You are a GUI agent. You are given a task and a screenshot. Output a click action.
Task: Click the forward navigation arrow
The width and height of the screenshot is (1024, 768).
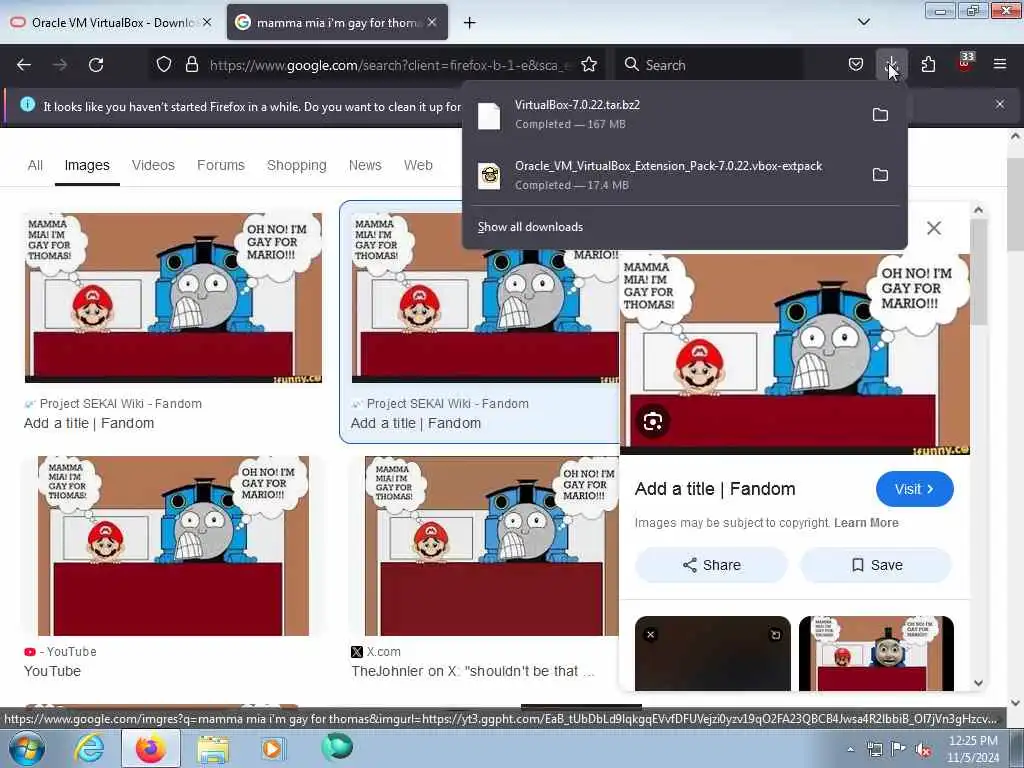[60, 65]
